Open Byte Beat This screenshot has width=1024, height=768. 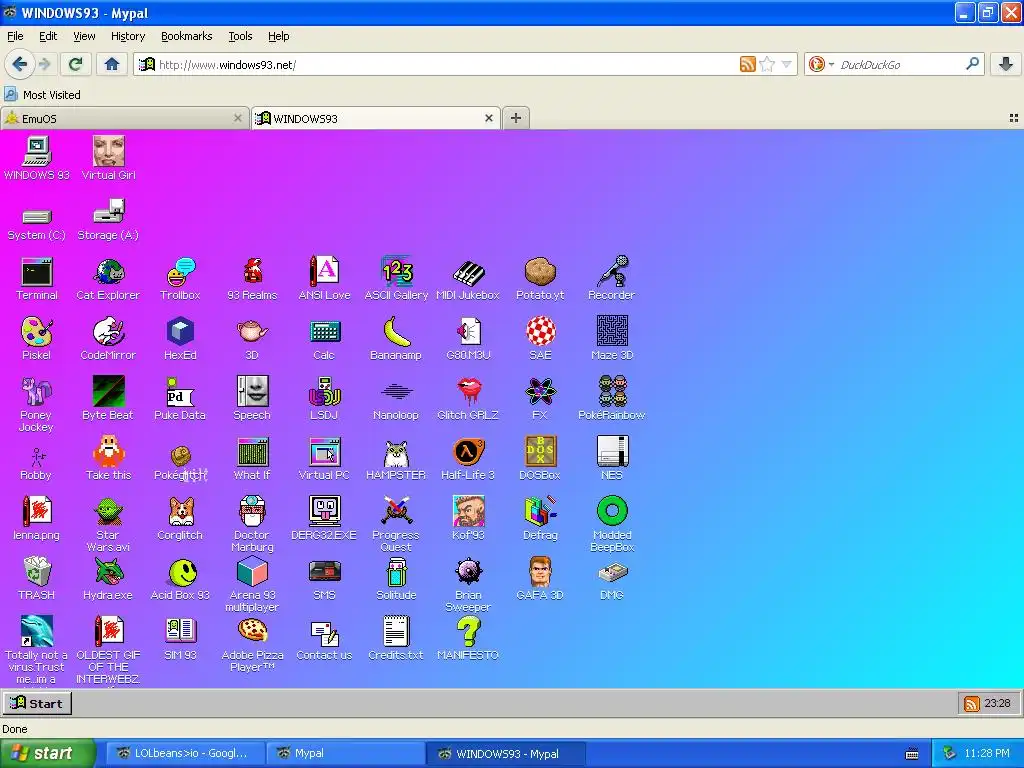click(x=108, y=399)
